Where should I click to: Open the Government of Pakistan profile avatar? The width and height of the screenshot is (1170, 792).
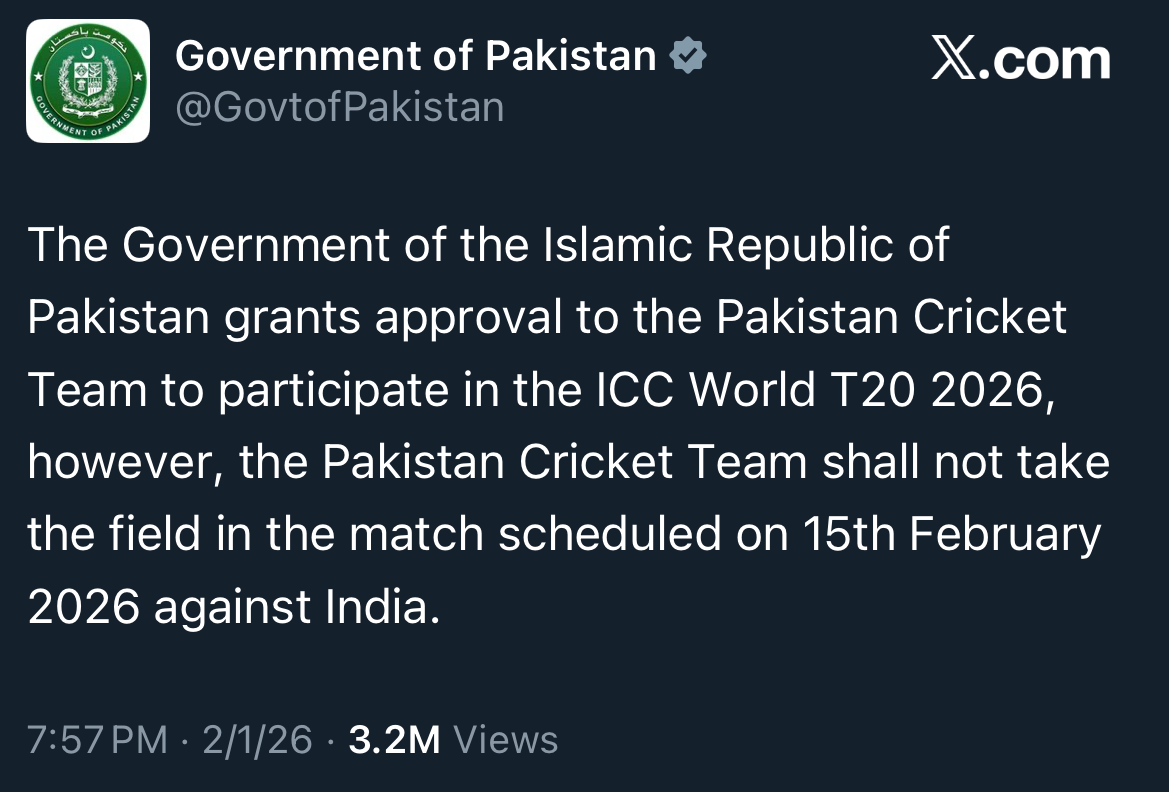[88, 81]
